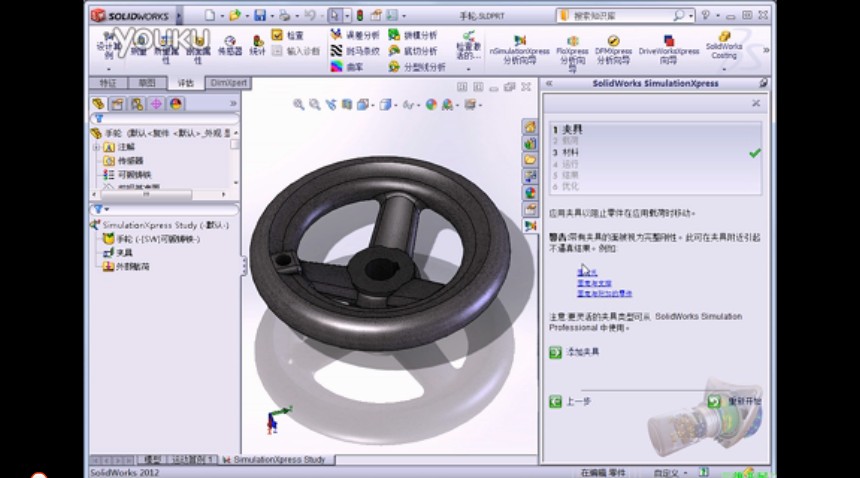Launch DriveWorksXpress wizard
The image size is (860, 478).
(669, 49)
